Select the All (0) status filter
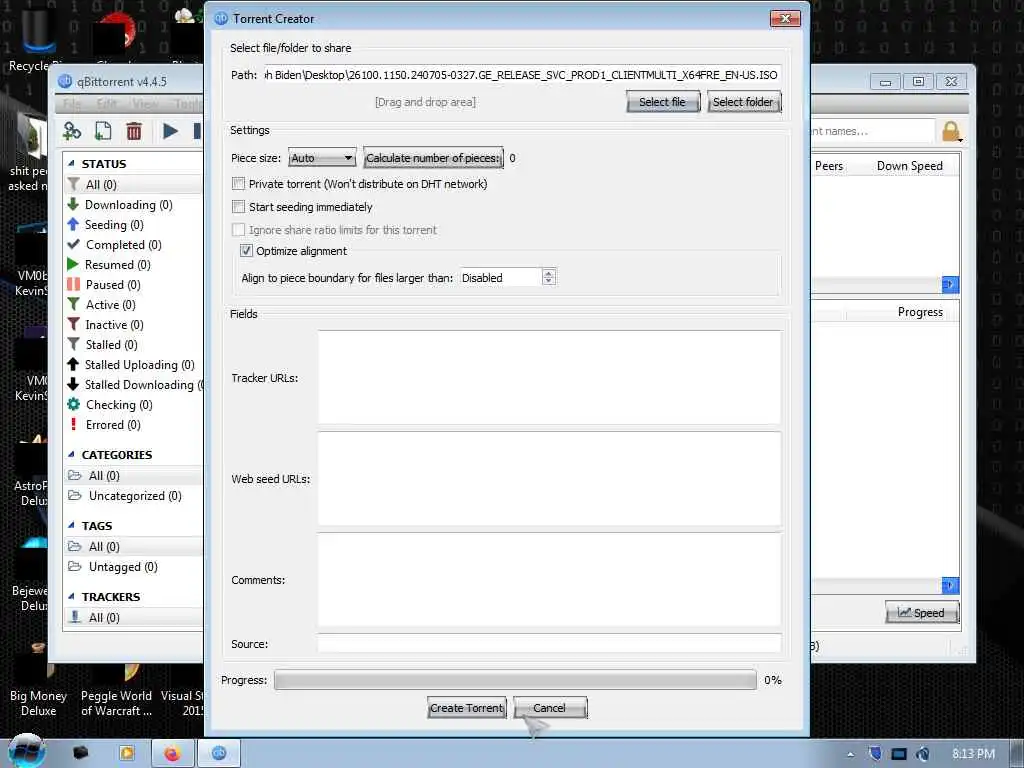 tap(133, 185)
